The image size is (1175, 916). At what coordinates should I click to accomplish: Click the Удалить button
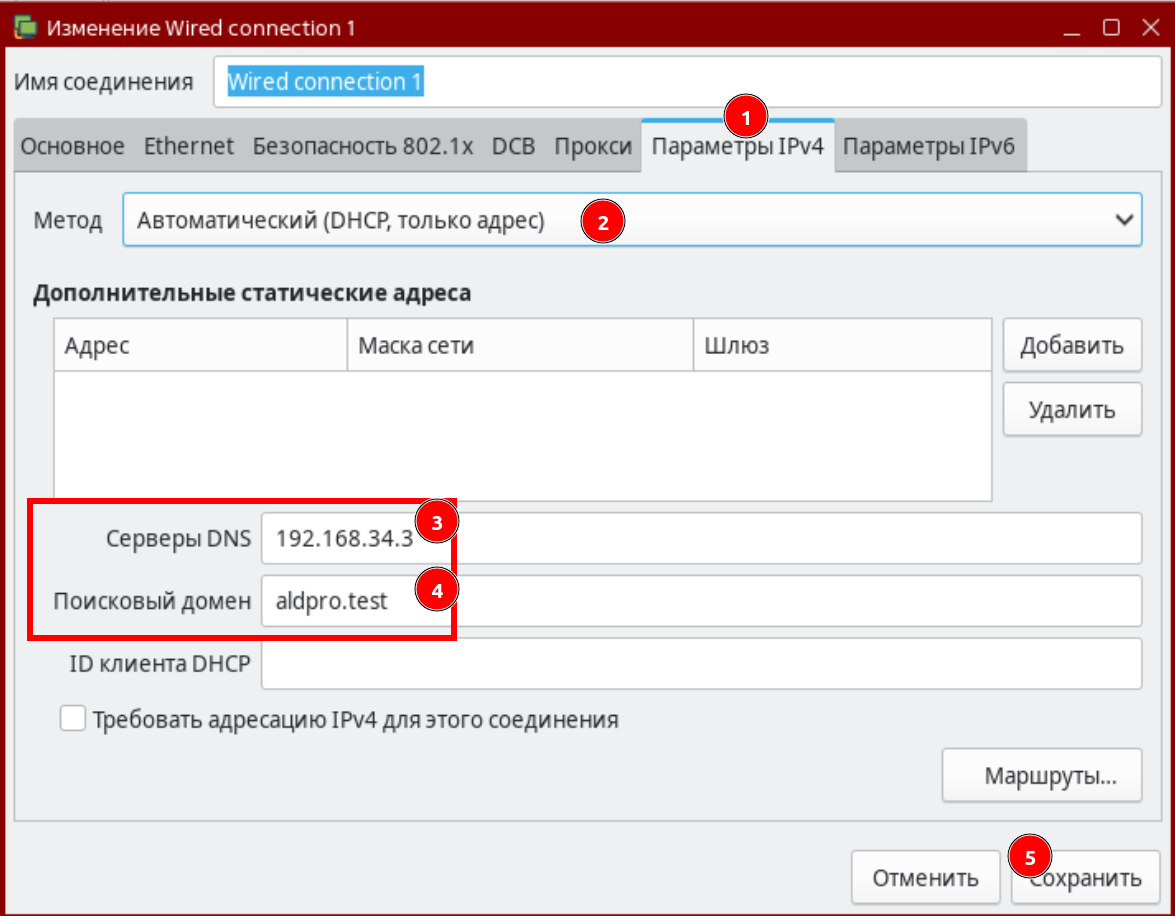click(x=1071, y=409)
